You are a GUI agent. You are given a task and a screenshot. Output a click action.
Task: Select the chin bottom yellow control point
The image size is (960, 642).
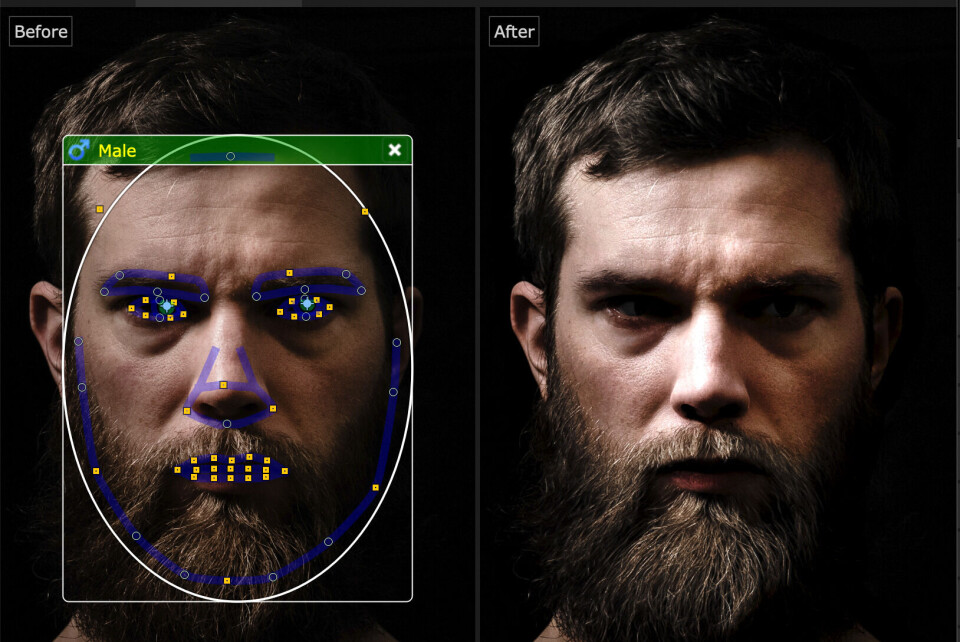227,581
